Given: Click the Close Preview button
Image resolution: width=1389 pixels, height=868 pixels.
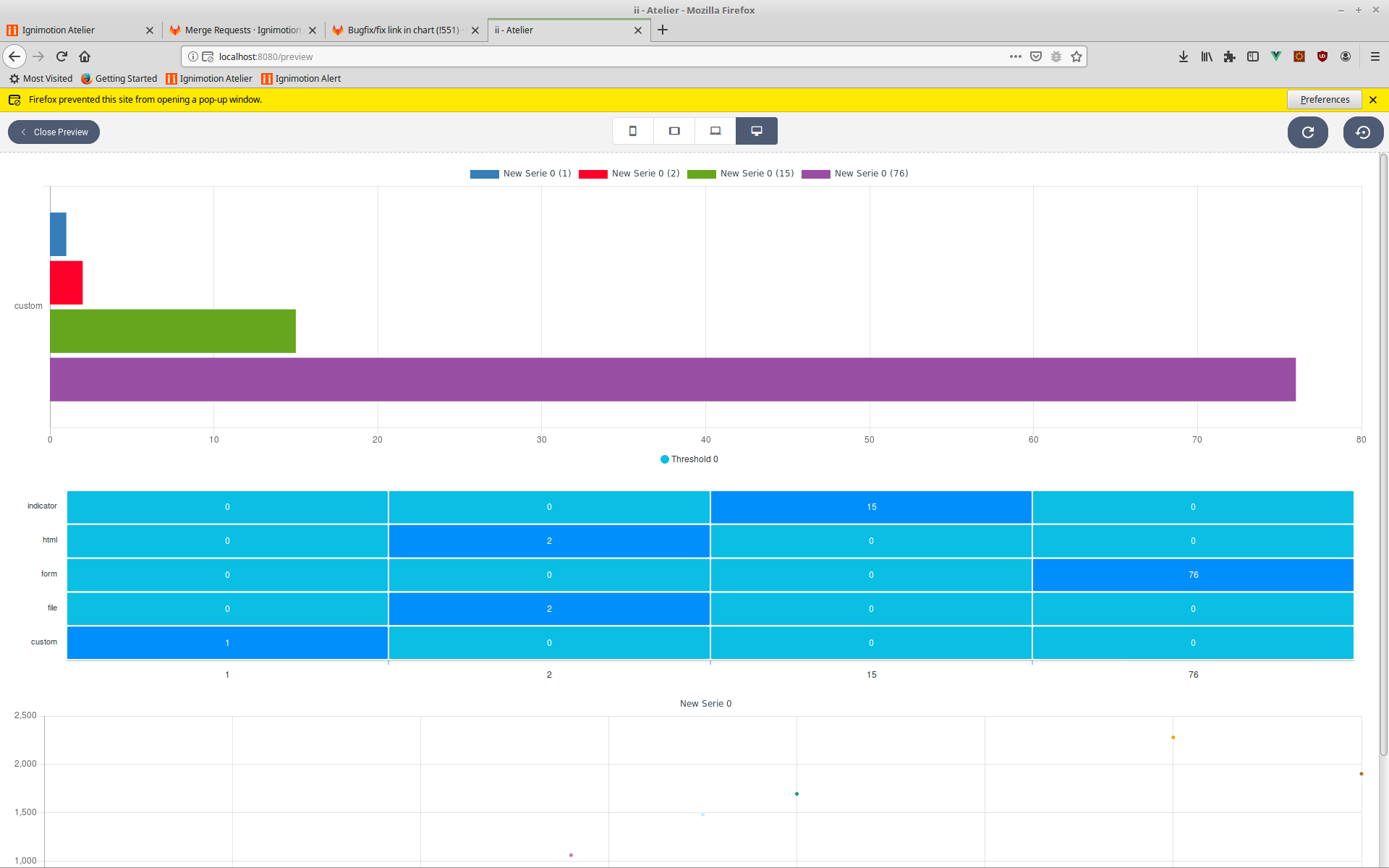Looking at the screenshot, I should click(54, 132).
